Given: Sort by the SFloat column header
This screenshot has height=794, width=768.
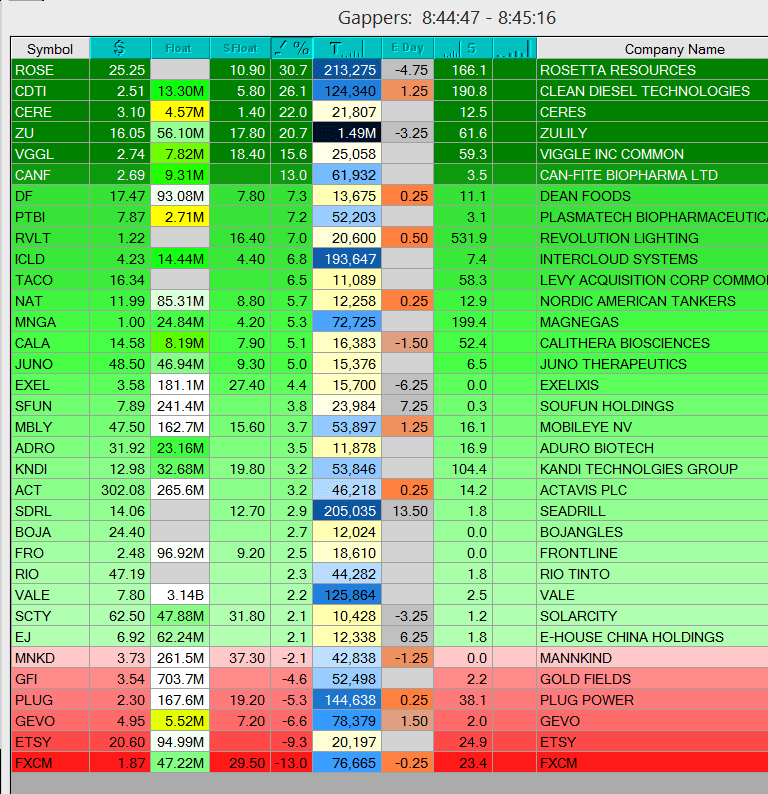Looking at the screenshot, I should [x=240, y=49].
